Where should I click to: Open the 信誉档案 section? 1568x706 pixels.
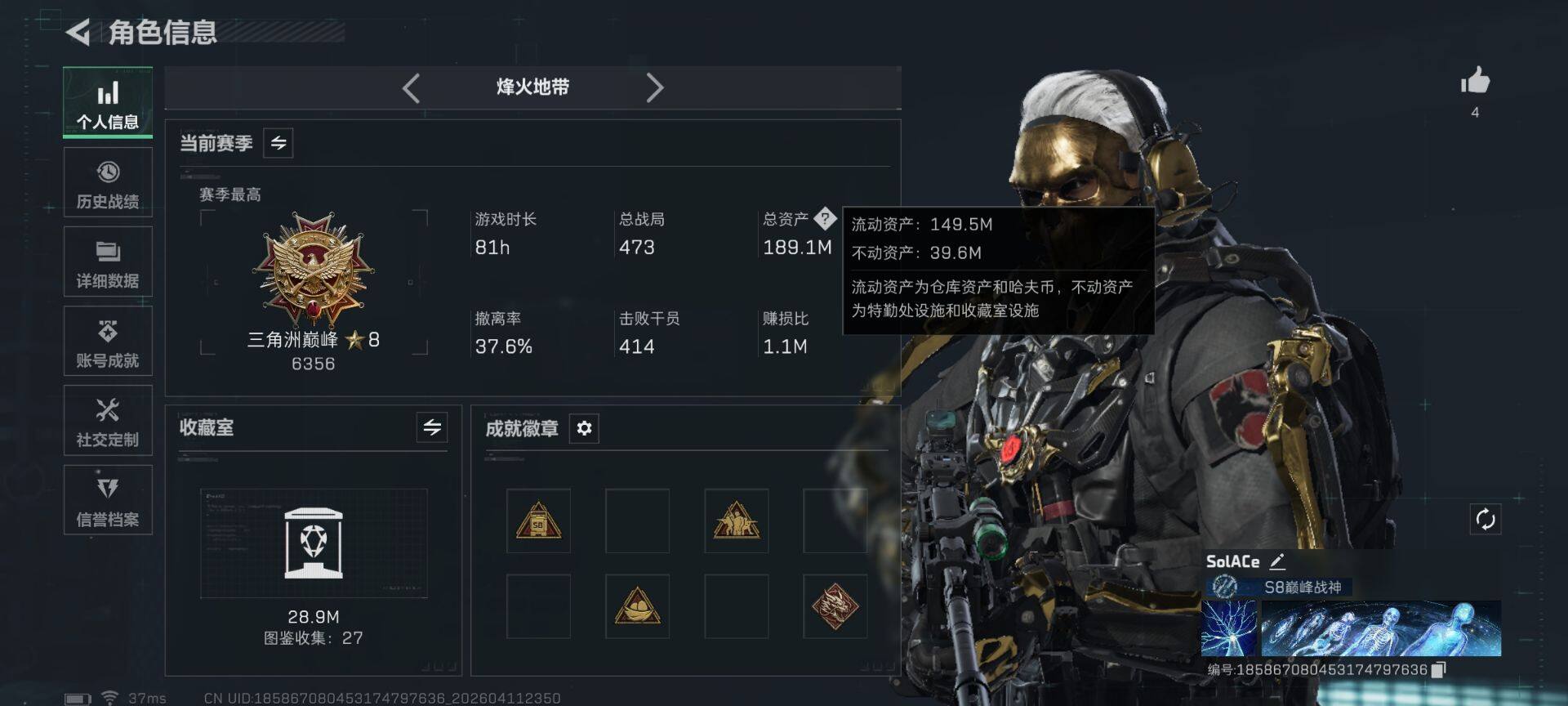click(108, 499)
